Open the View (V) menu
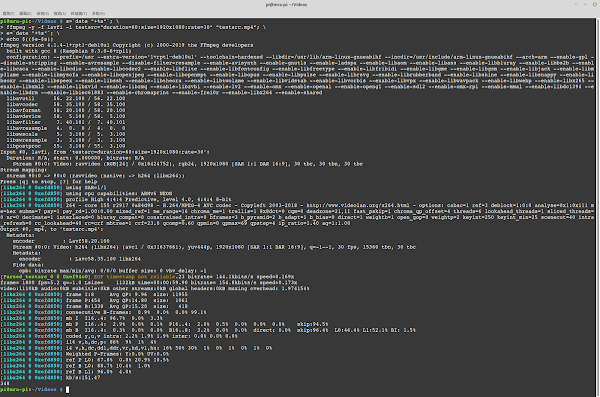This screenshot has height=397, width=600. [x=42, y=13]
